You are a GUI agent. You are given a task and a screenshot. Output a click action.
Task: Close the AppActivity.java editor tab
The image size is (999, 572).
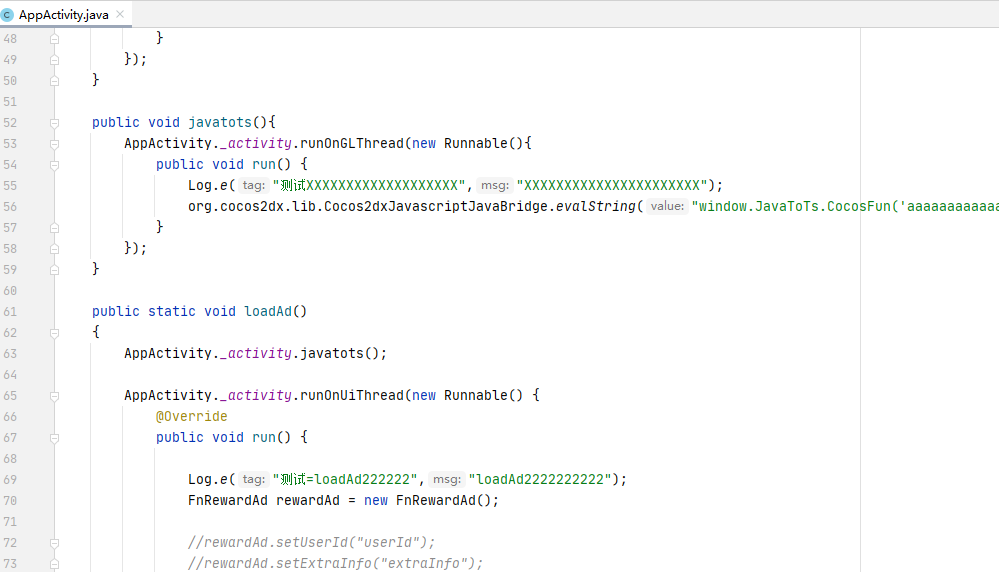click(121, 15)
